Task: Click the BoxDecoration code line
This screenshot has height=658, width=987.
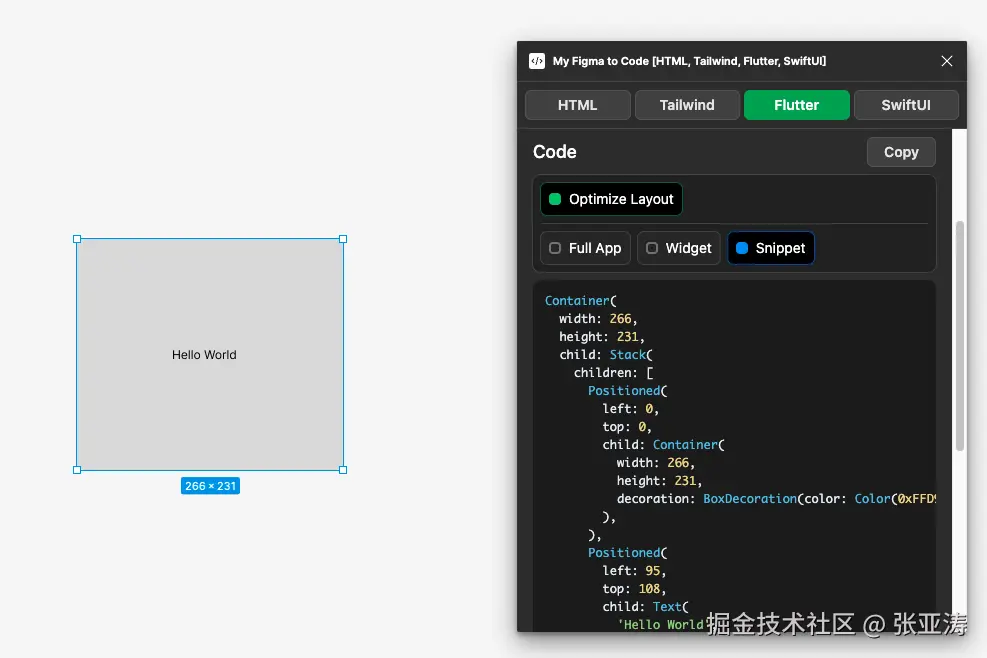Action: click(x=776, y=499)
